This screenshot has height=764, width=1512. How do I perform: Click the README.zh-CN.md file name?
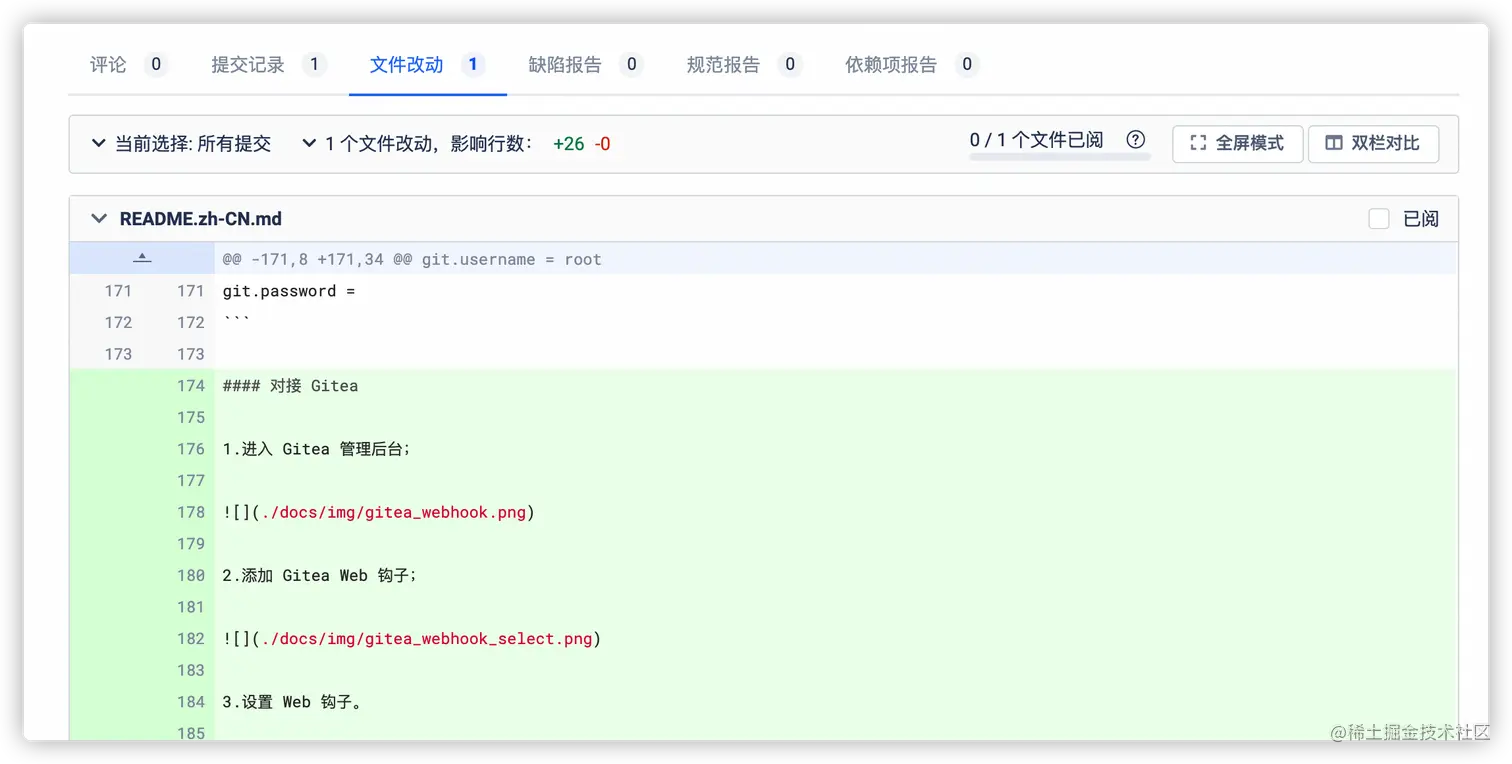pyautogui.click(x=201, y=219)
